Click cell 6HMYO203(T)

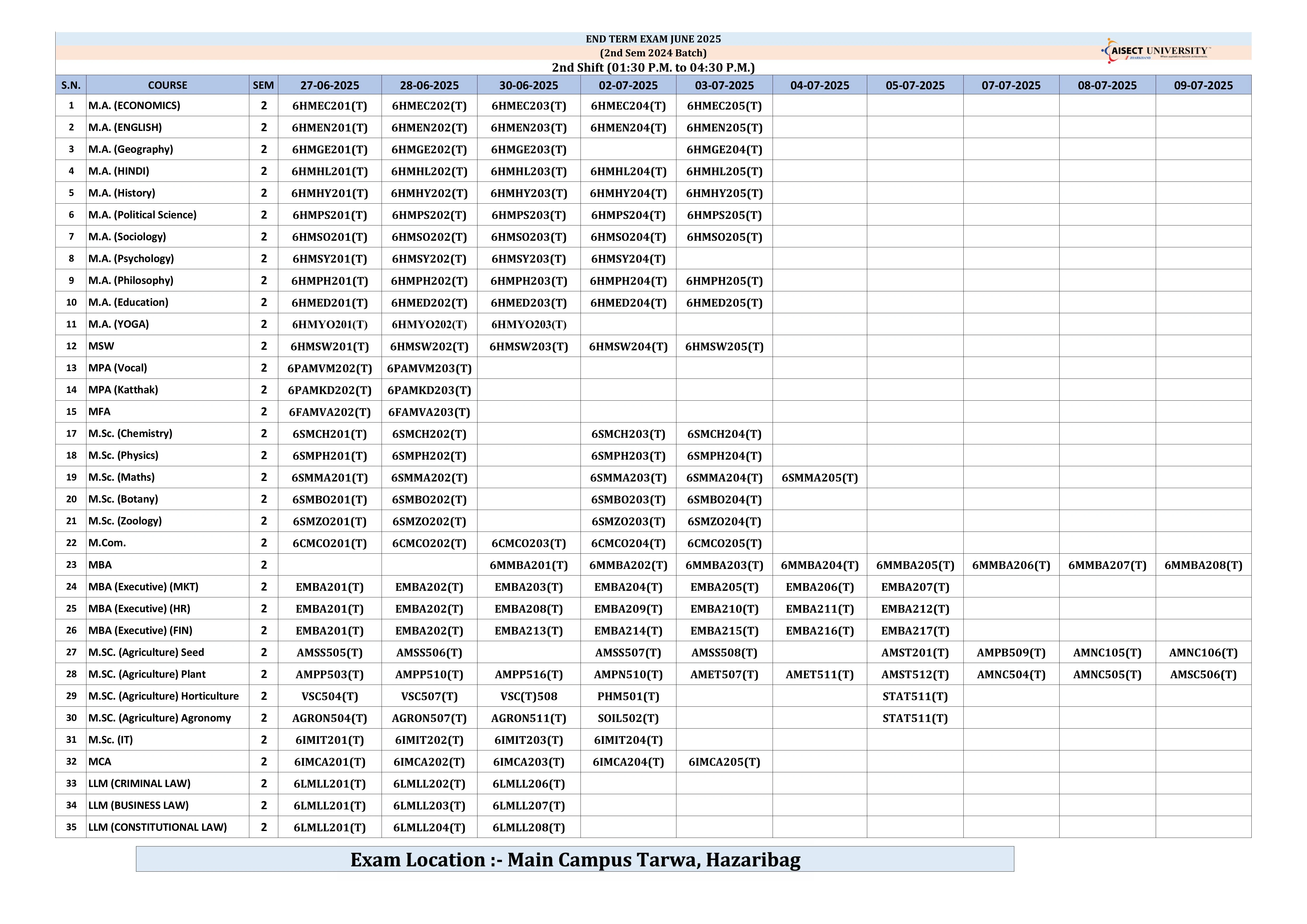point(529,324)
